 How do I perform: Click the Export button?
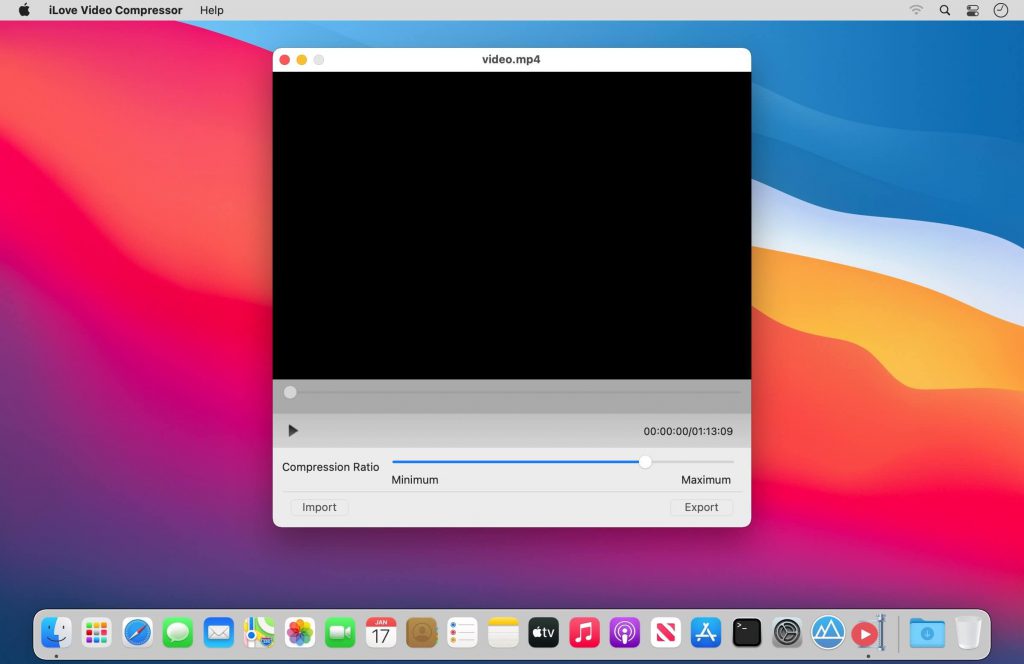point(701,507)
